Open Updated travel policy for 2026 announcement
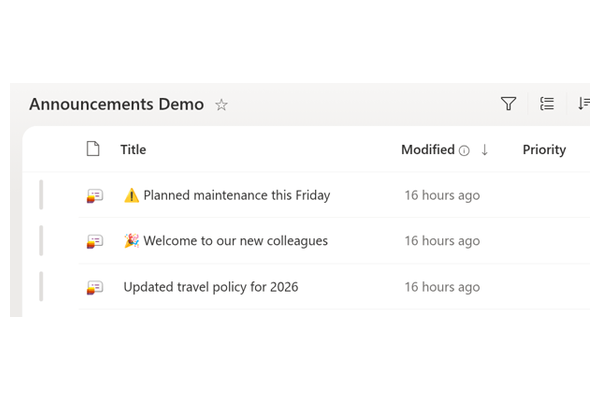Screen dimensions: 600x400 (x=211, y=287)
